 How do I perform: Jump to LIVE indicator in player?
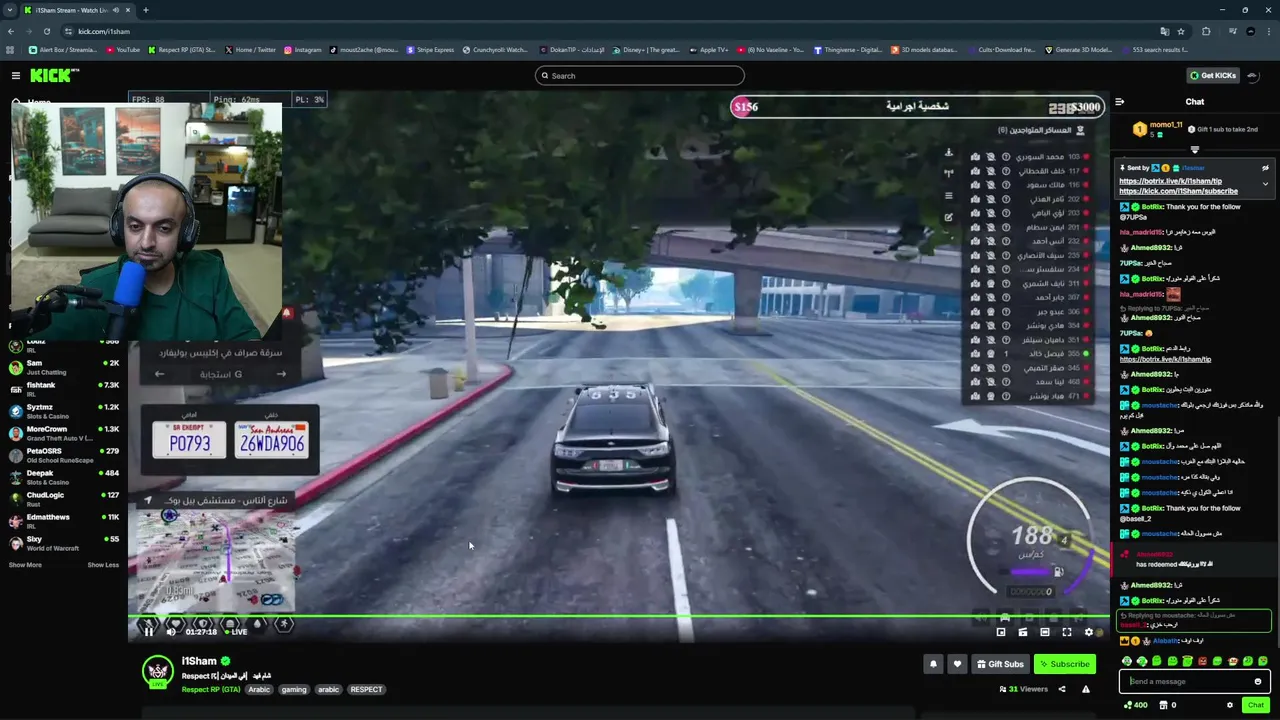click(x=236, y=632)
